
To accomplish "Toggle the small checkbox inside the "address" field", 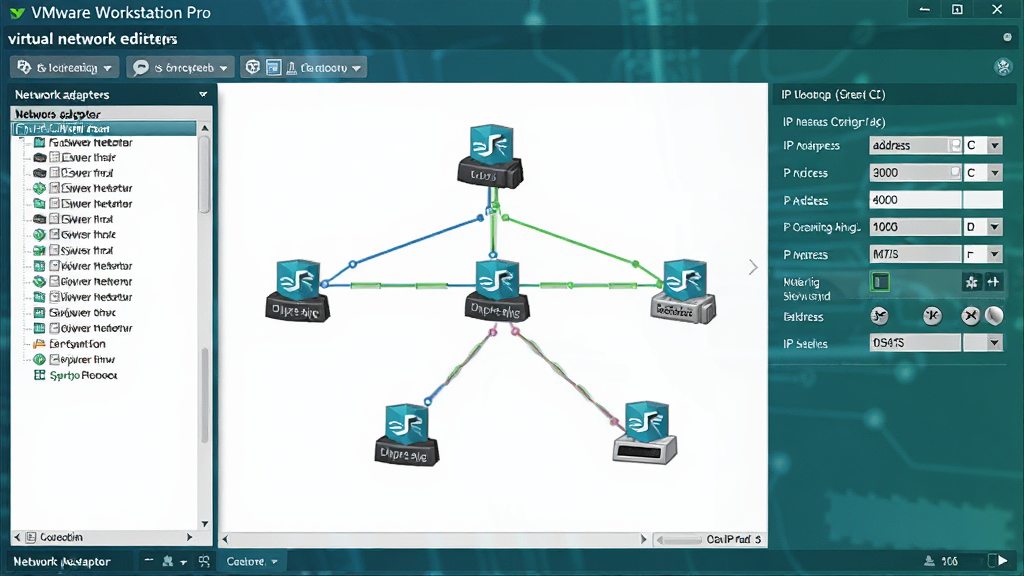I will (x=955, y=145).
